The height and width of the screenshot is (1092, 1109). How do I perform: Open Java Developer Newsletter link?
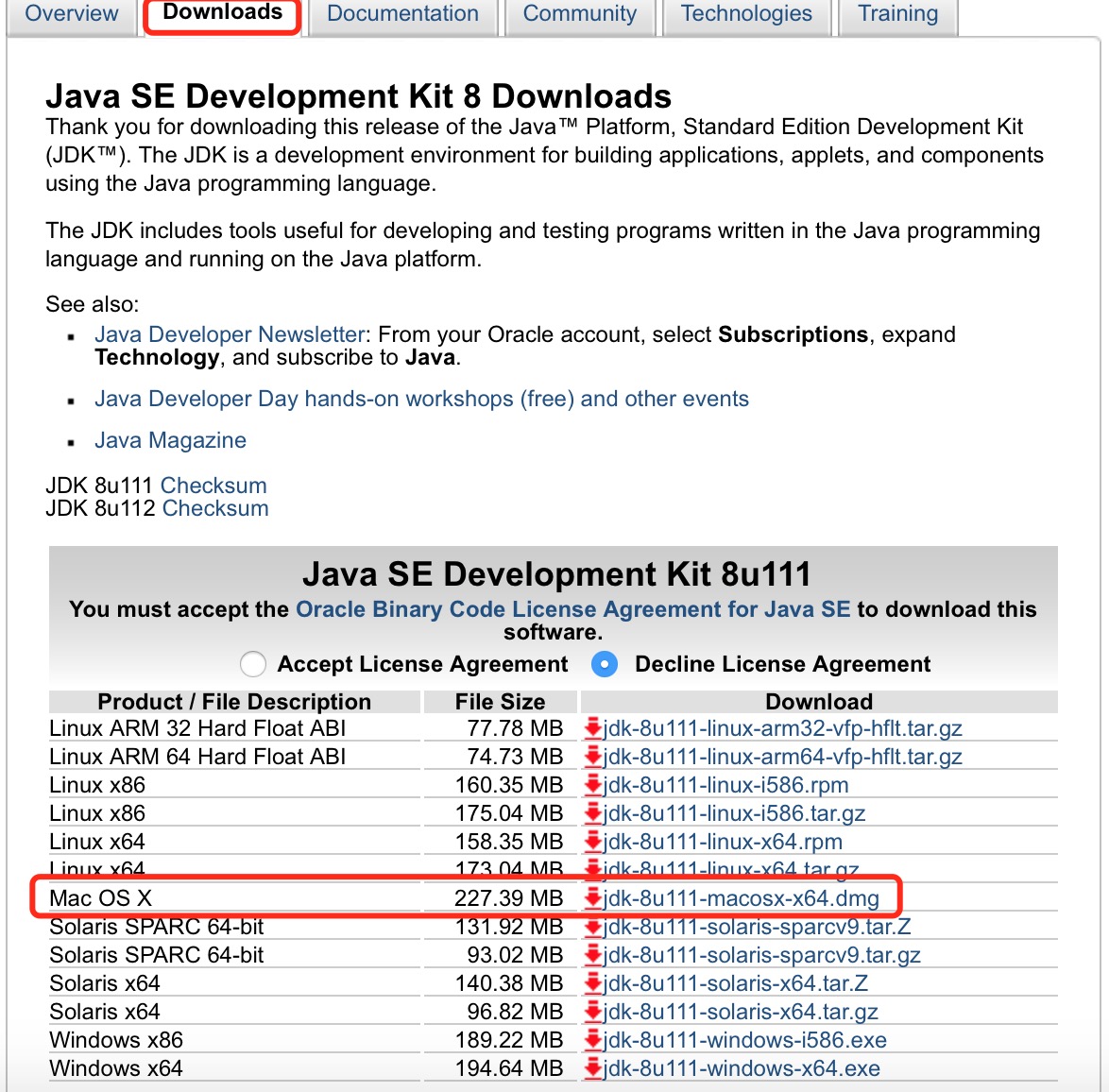[230, 333]
